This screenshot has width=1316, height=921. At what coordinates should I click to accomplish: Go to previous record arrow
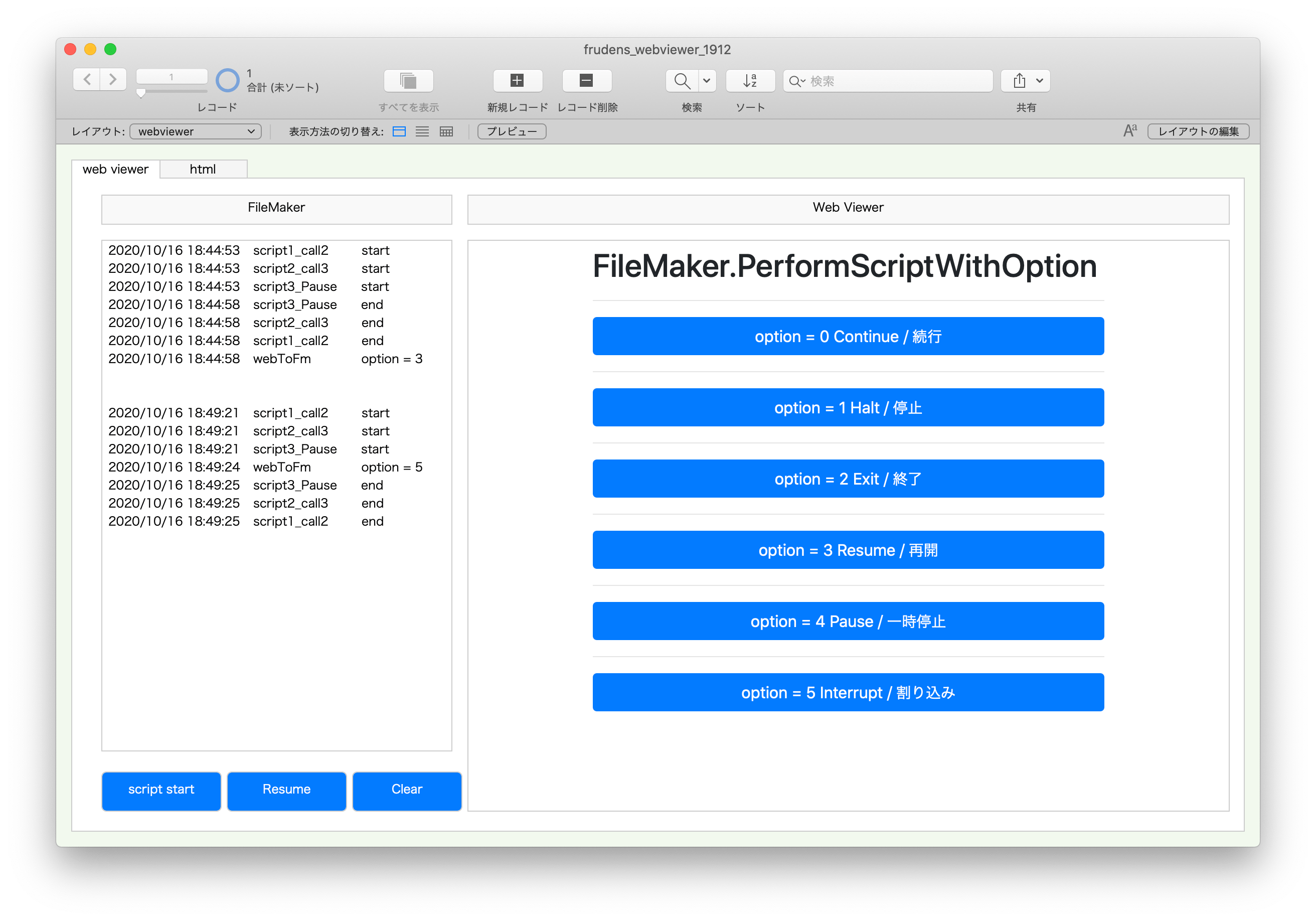tap(87, 80)
